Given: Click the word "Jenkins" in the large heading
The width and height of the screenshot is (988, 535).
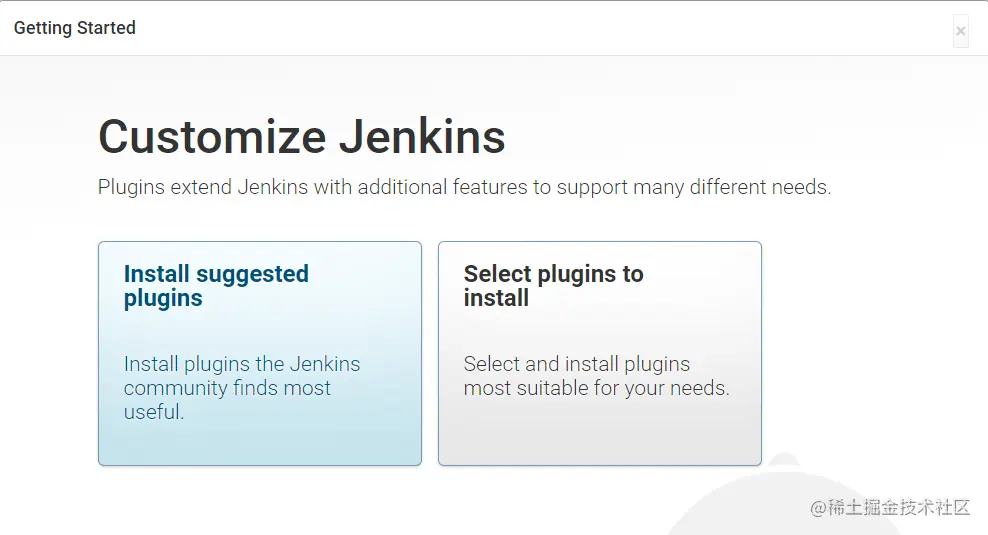Looking at the screenshot, I should pyautogui.click(x=422, y=137).
